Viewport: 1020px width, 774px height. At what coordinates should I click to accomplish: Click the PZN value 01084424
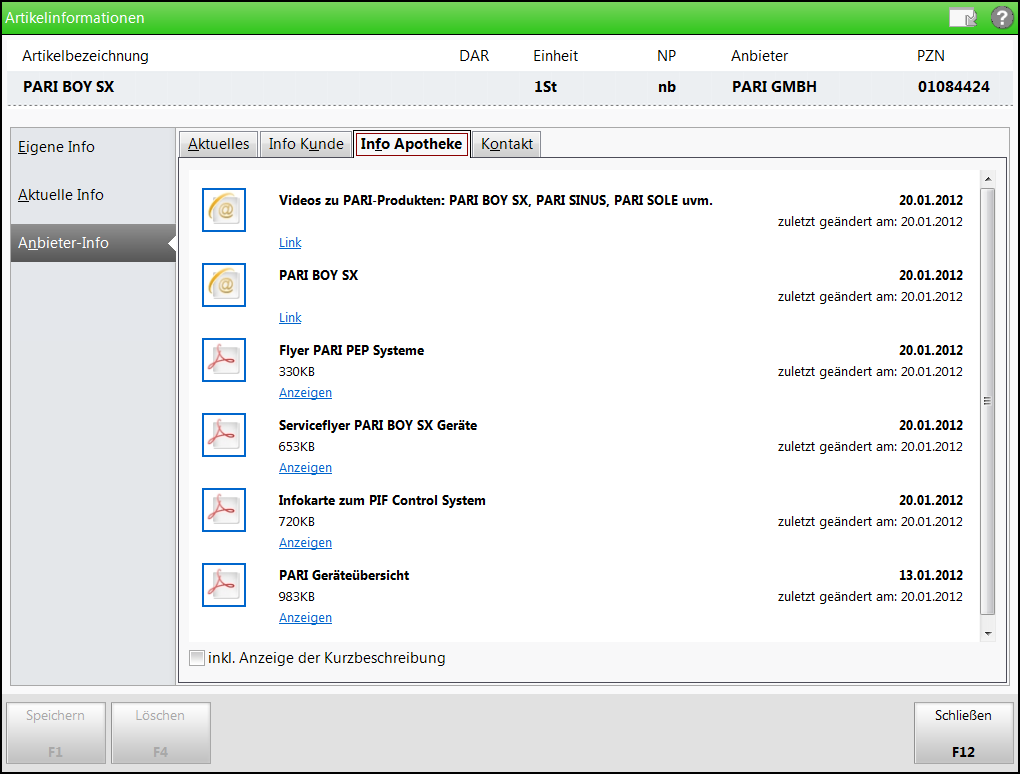(954, 87)
